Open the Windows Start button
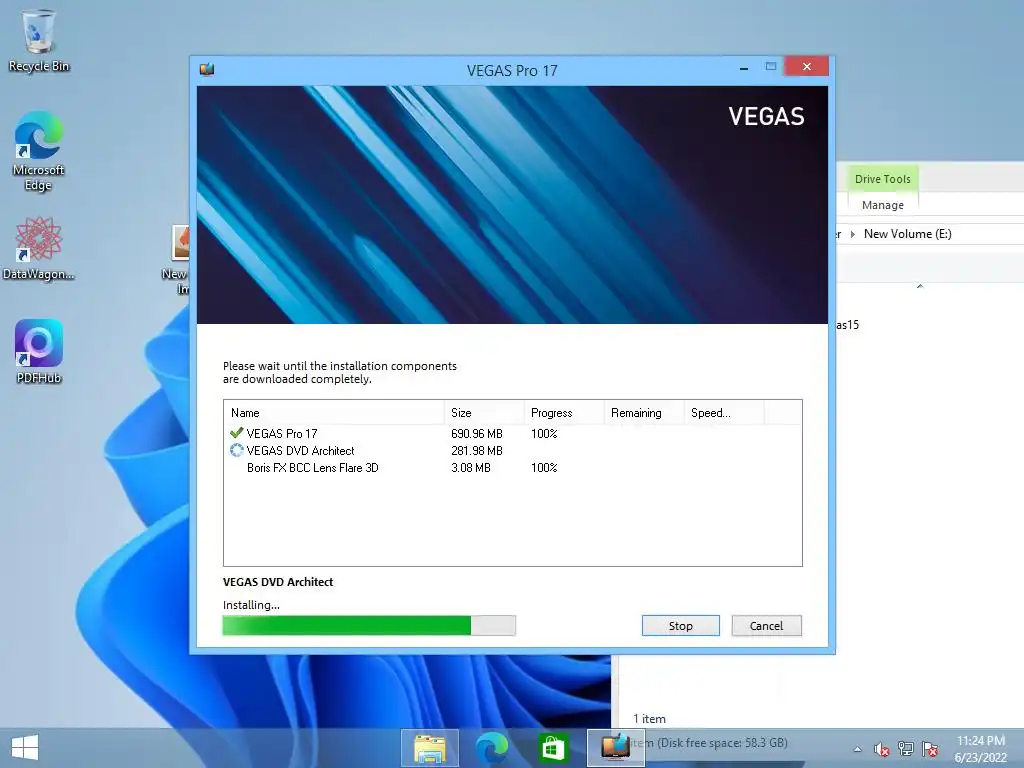Viewport: 1024px width, 768px height. click(x=25, y=747)
